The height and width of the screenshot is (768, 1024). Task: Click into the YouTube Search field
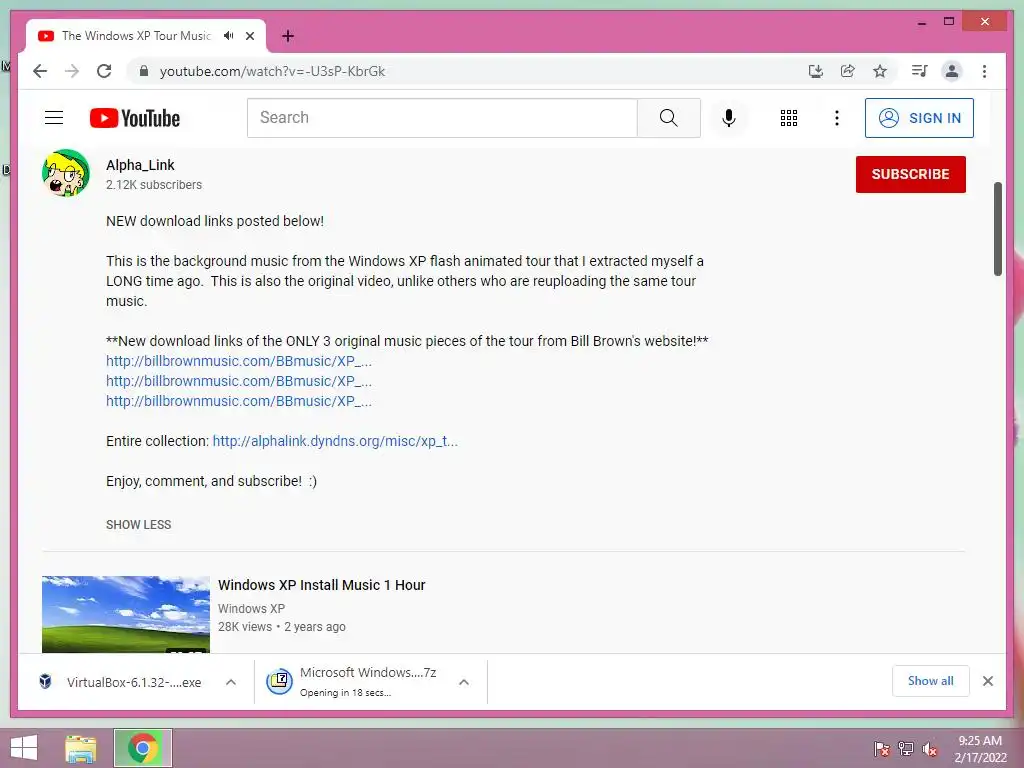tap(442, 118)
